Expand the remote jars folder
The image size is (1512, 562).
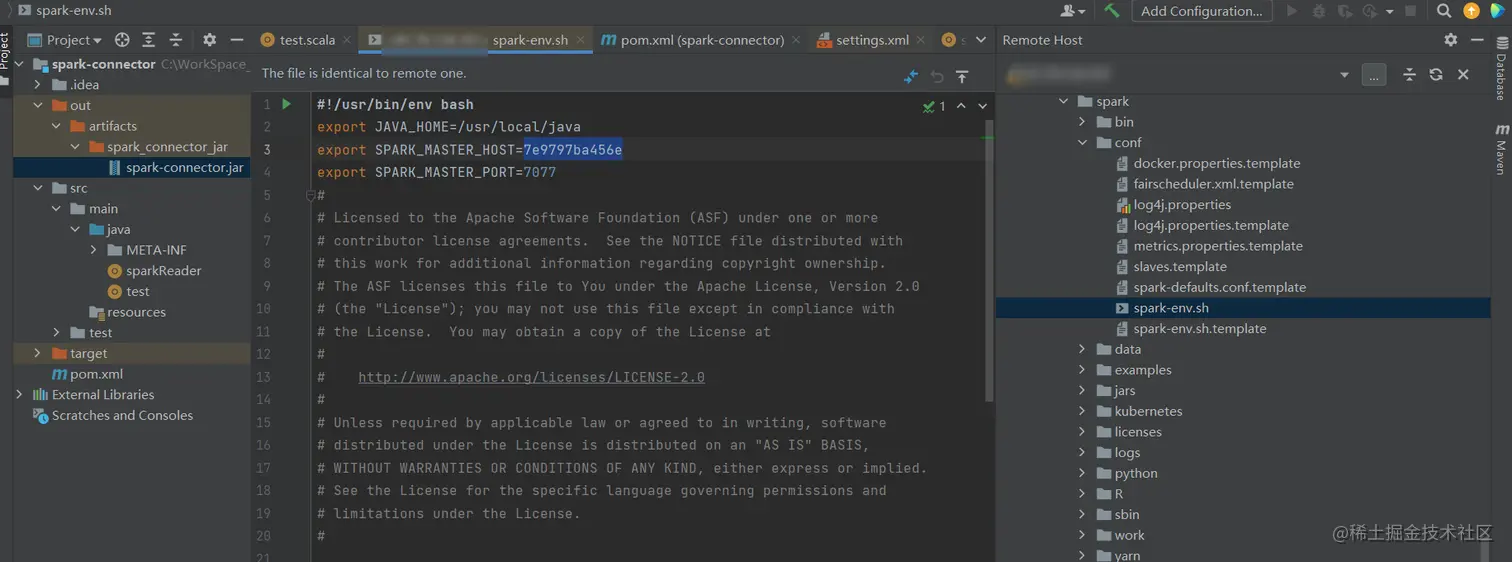[1082, 391]
